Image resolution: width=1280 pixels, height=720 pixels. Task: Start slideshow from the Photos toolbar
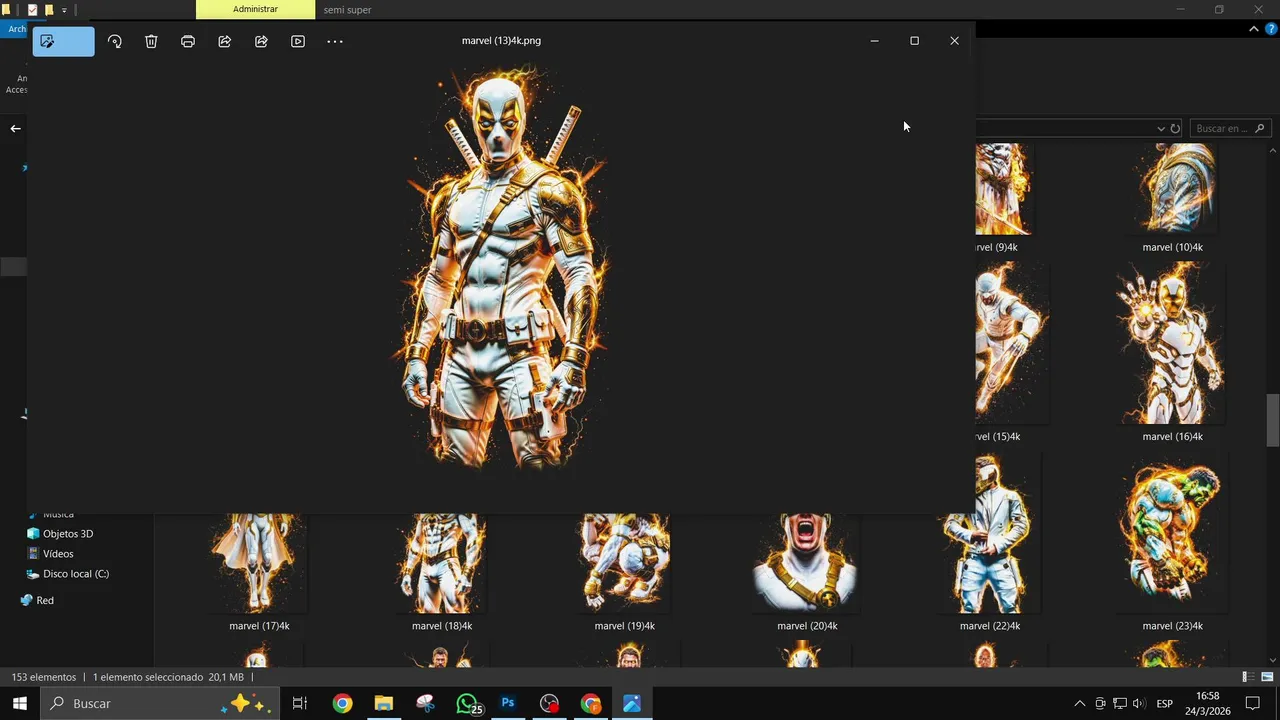click(298, 41)
